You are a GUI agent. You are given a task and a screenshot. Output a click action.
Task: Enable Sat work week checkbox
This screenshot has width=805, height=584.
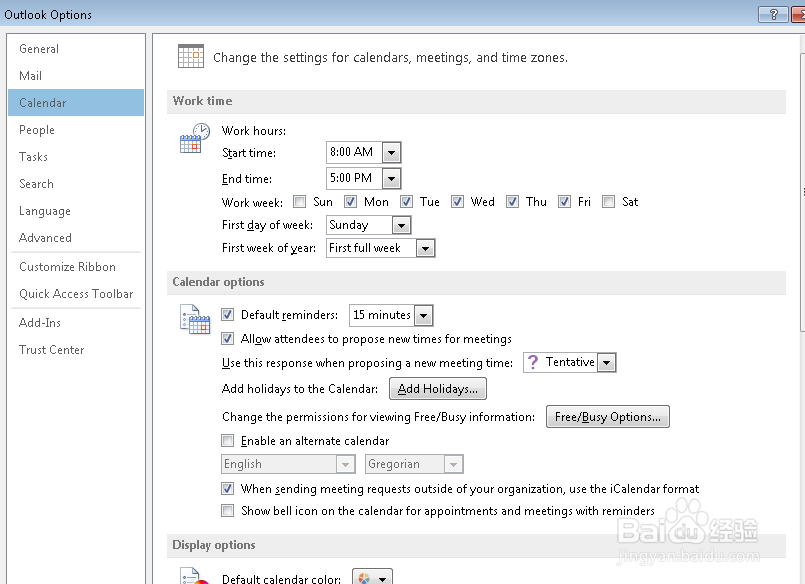[x=608, y=202]
